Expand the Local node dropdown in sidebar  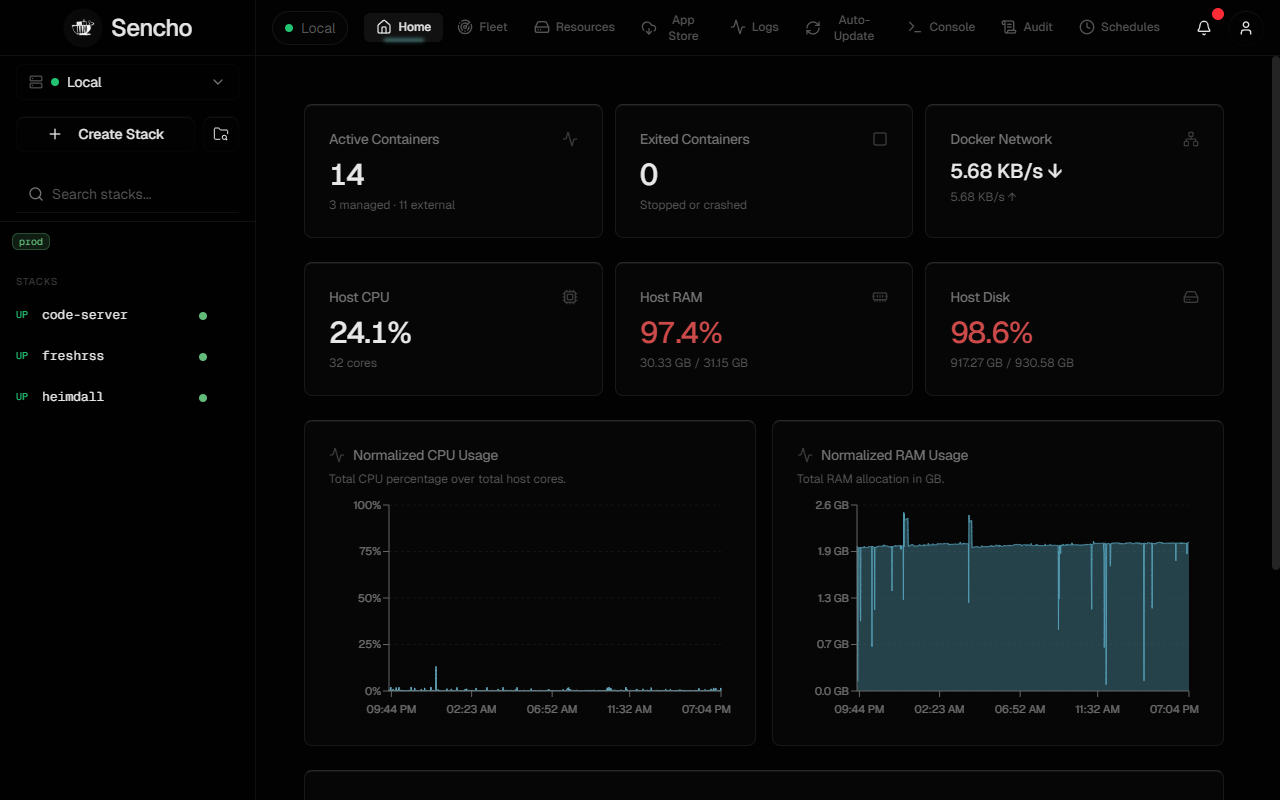click(x=127, y=82)
